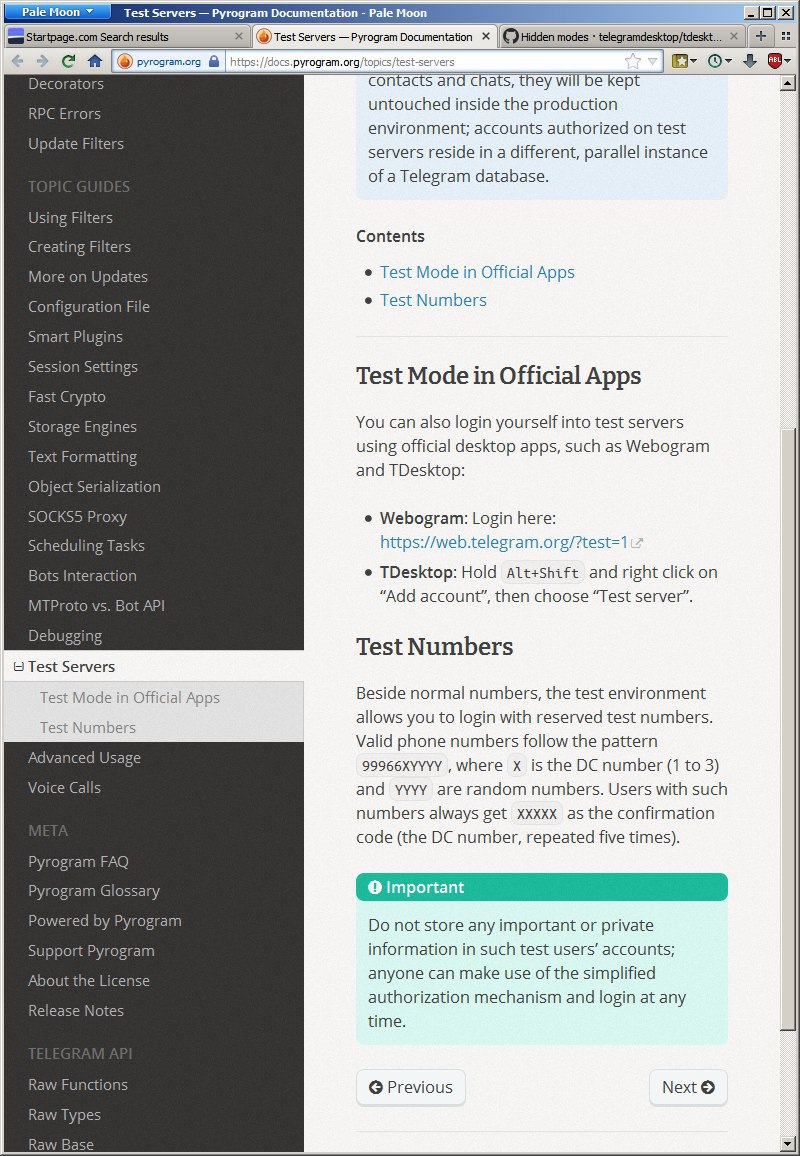Switch to the Test Servers Pyrogram Documentation tab
The width and height of the screenshot is (800, 1156).
(x=373, y=36)
